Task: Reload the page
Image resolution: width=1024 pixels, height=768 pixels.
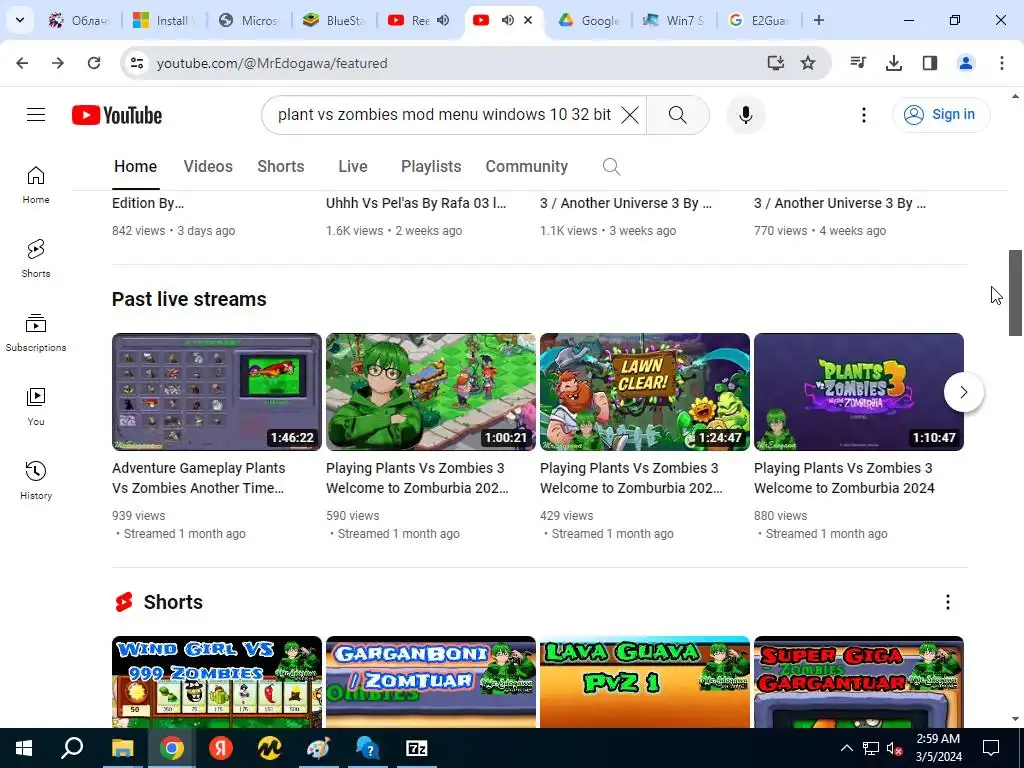Action: [x=94, y=63]
